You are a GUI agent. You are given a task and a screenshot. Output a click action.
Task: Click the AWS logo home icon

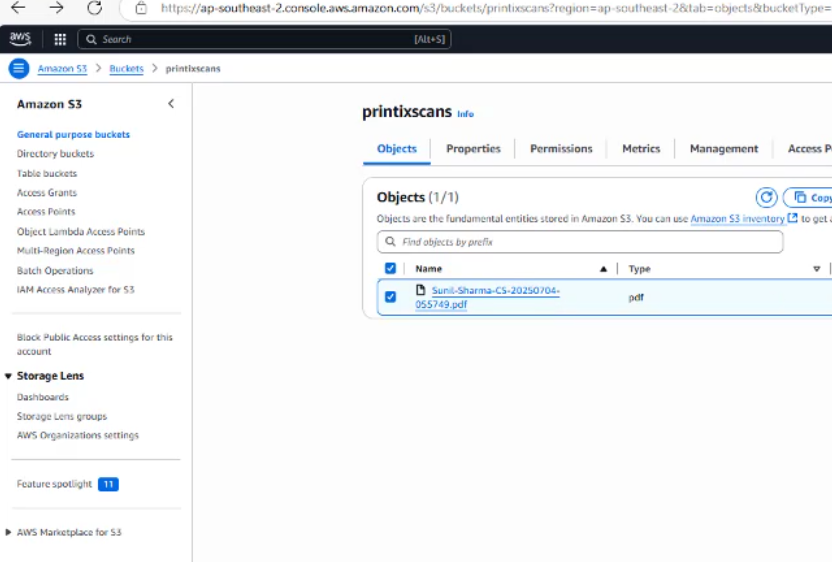[20, 39]
